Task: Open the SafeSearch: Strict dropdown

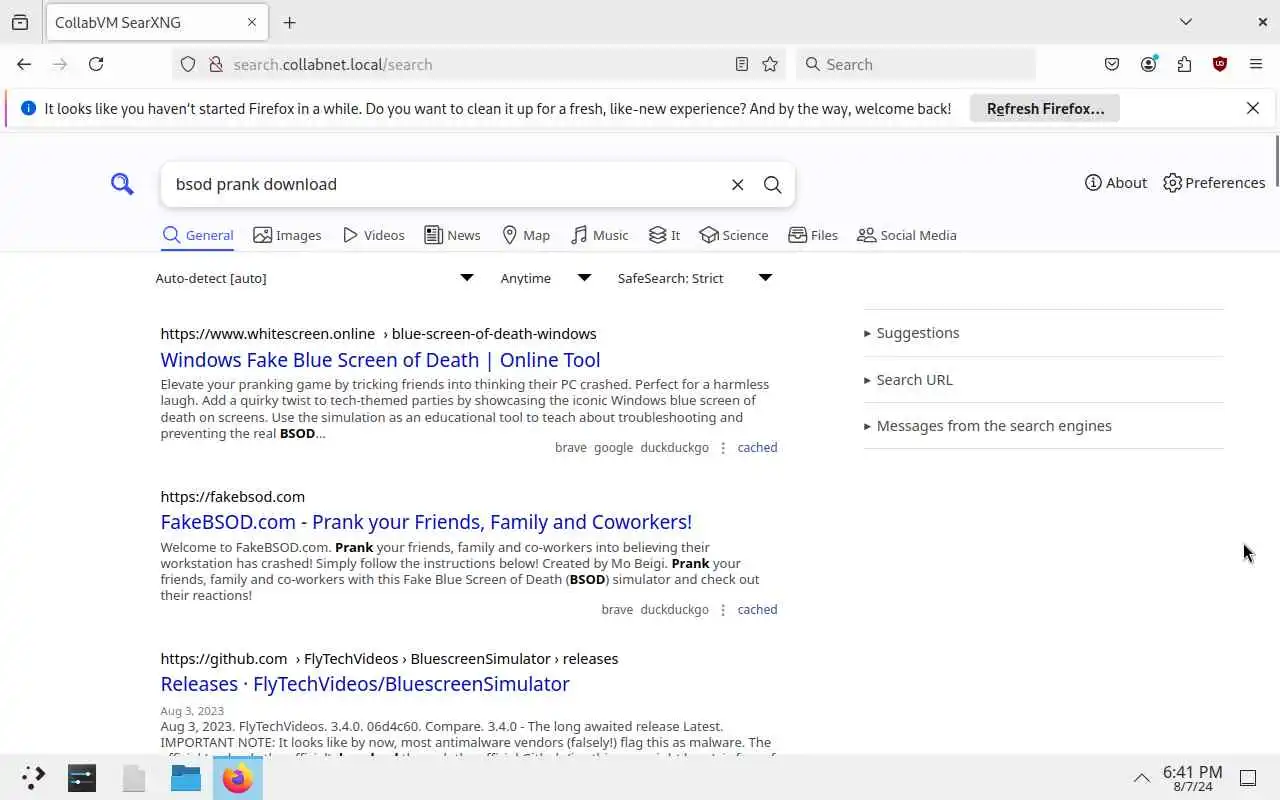Action: click(x=695, y=278)
